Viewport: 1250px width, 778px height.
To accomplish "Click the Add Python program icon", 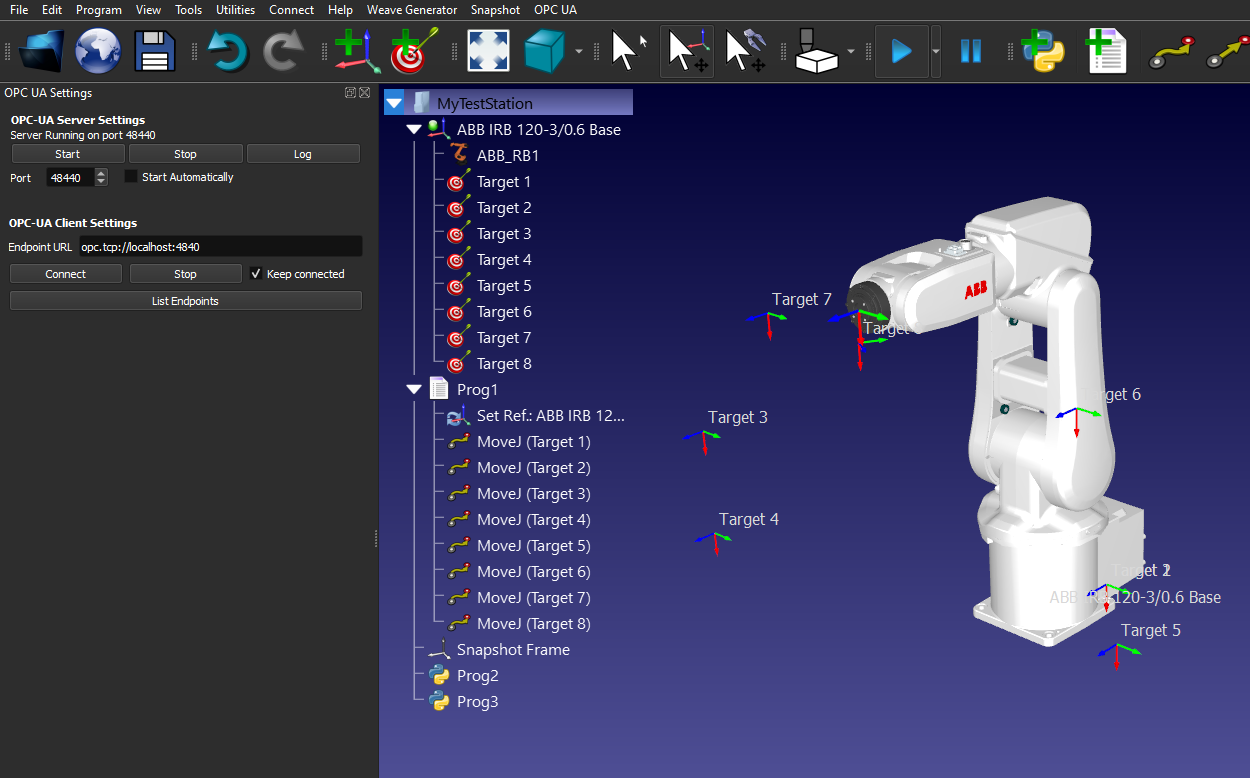I will tap(1043, 51).
